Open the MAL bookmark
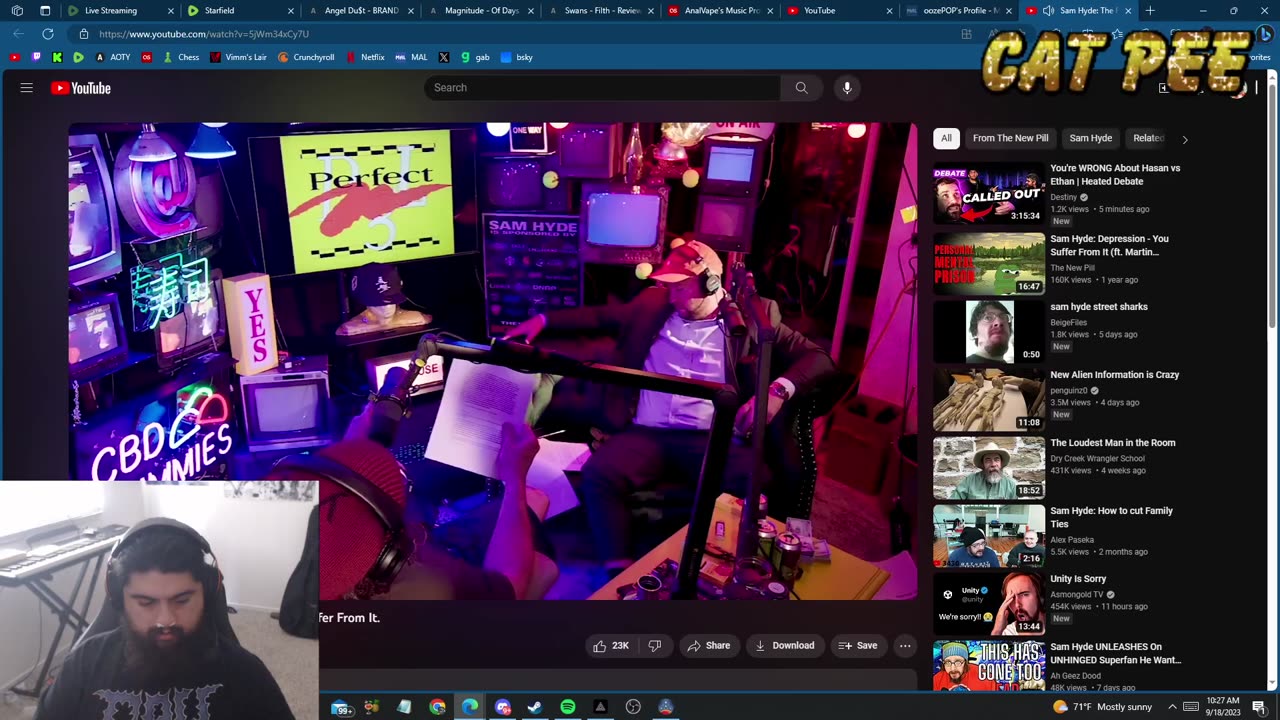Image resolution: width=1280 pixels, height=720 pixels. pos(411,57)
